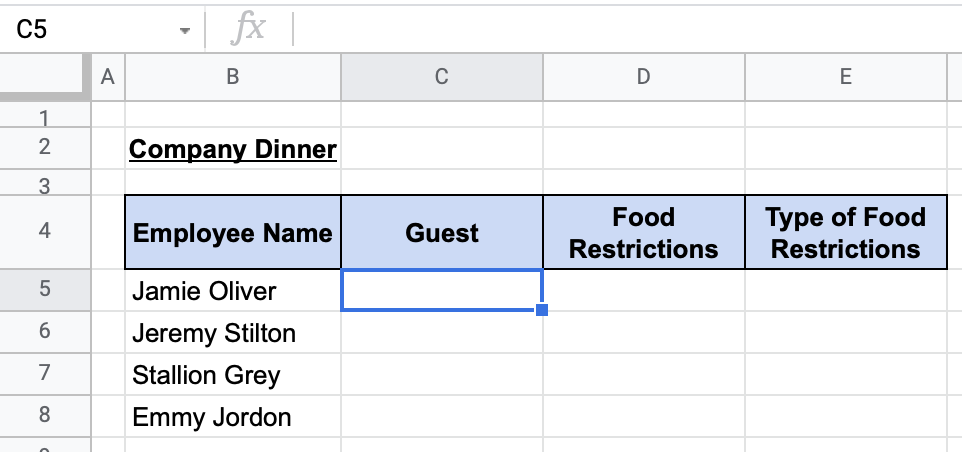Select column C header

[441, 76]
